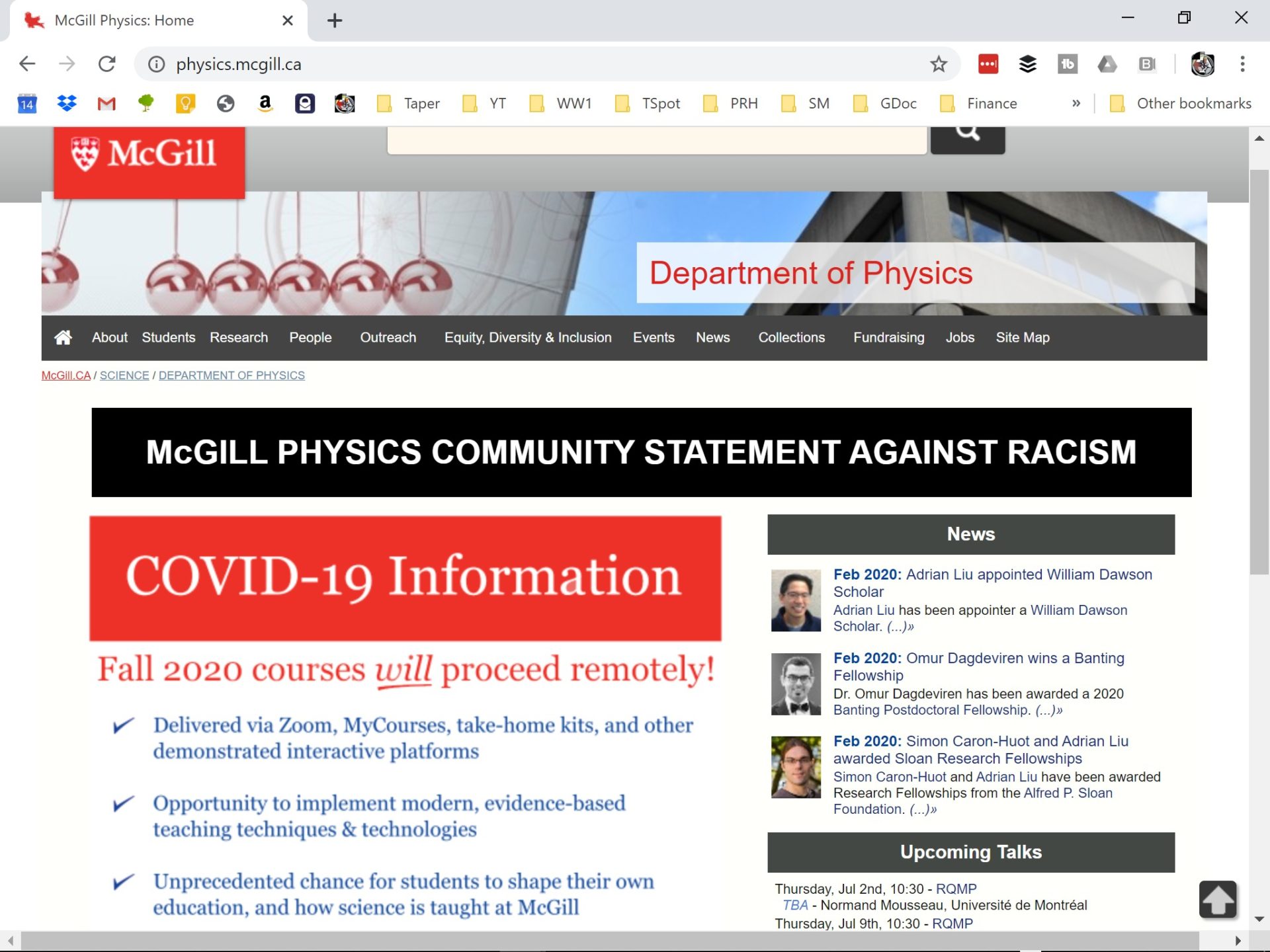Image resolution: width=1270 pixels, height=952 pixels.
Task: Open the PRH bookmark folder
Action: point(730,103)
